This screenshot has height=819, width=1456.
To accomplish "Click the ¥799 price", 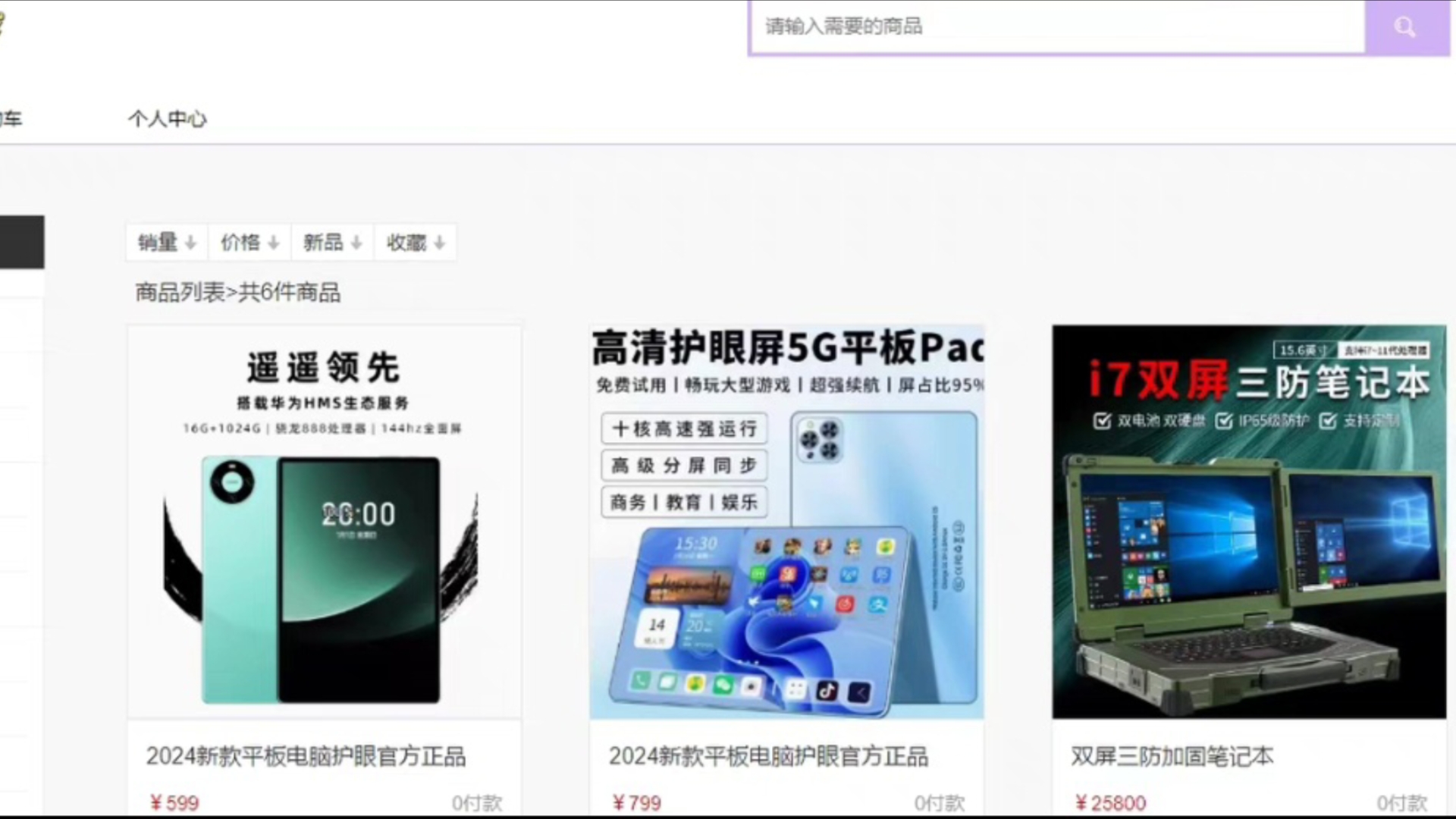I will tap(637, 803).
